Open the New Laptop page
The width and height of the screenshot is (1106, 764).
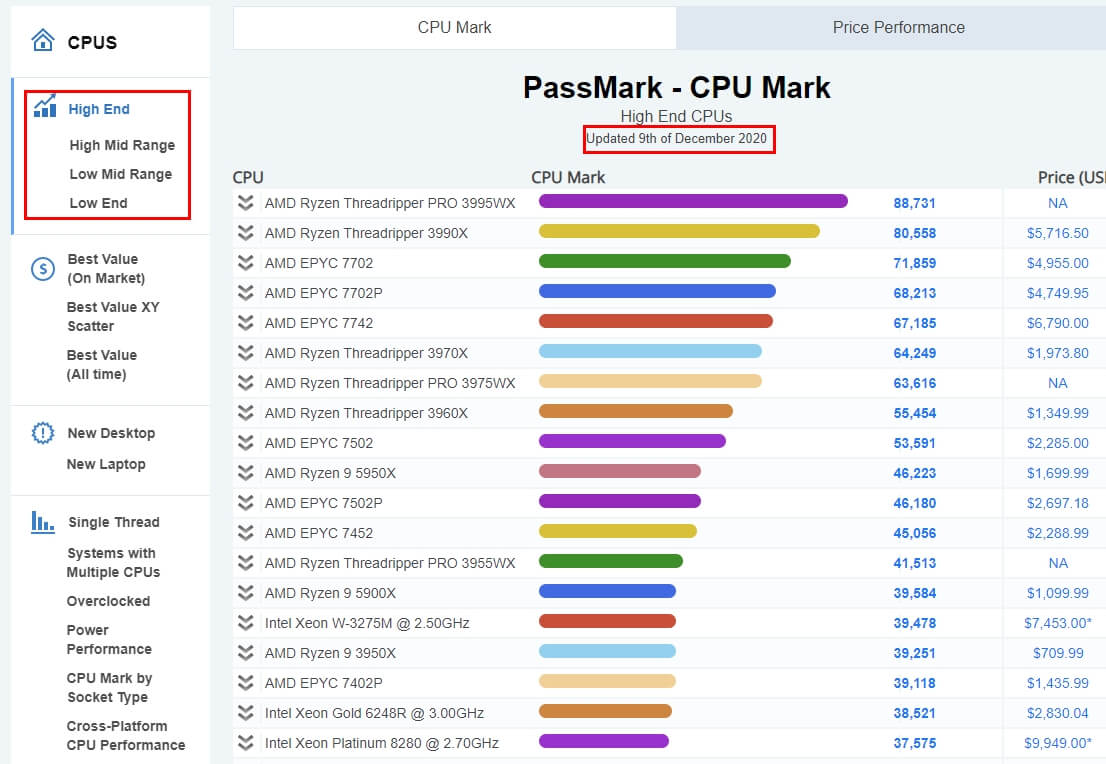tap(106, 464)
